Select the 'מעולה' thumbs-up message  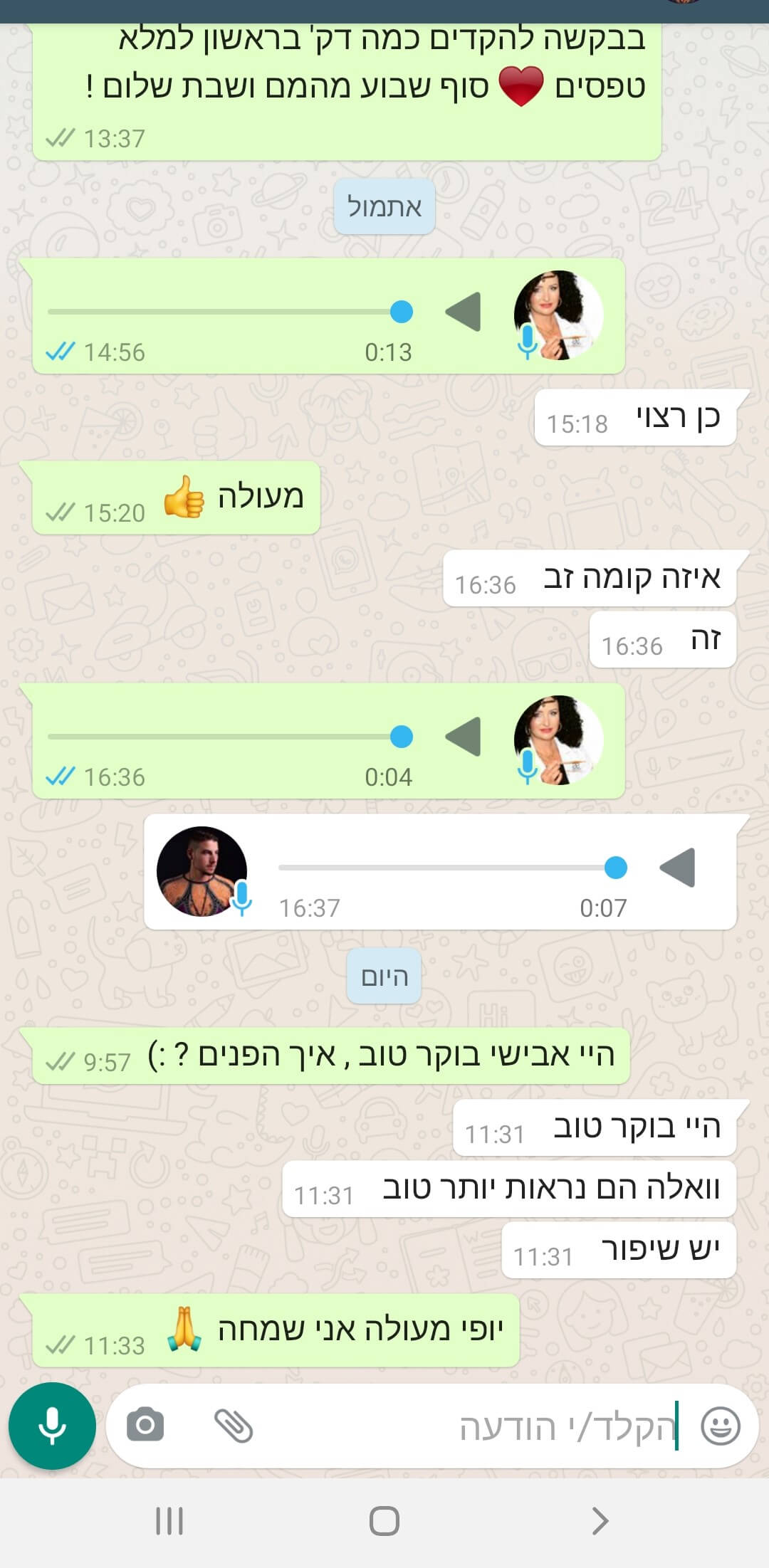click(176, 498)
